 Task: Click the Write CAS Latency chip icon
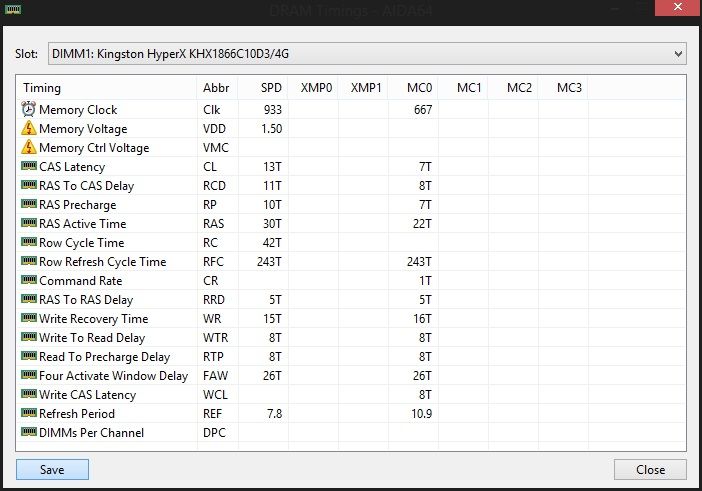click(29, 394)
